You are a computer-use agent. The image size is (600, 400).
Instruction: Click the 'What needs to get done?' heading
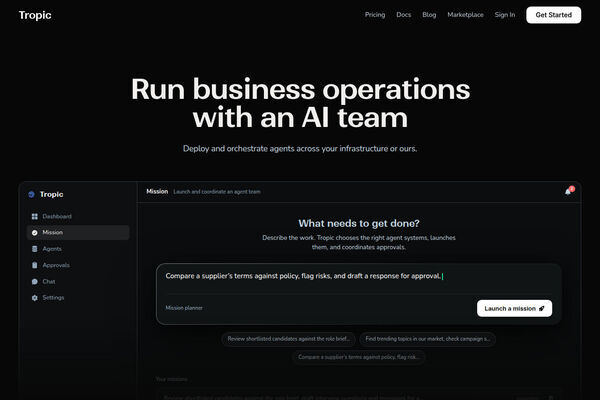pyautogui.click(x=359, y=224)
